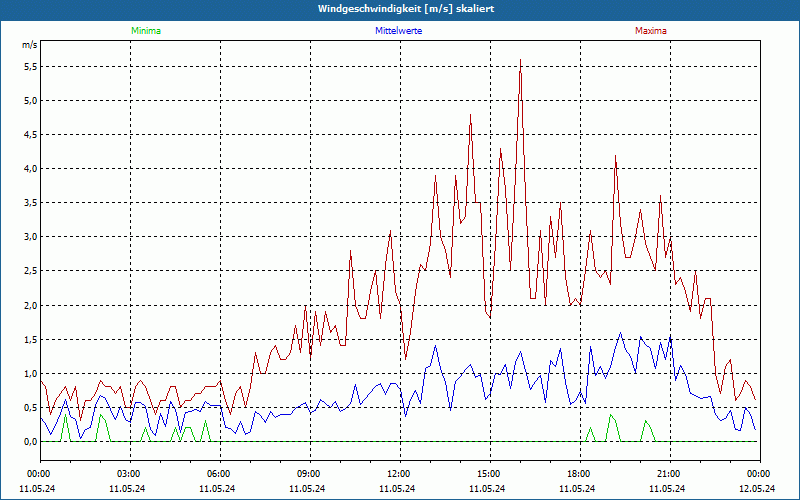Click the Mittelwerte legend label
Screen dimensions: 800x500
click(398, 31)
